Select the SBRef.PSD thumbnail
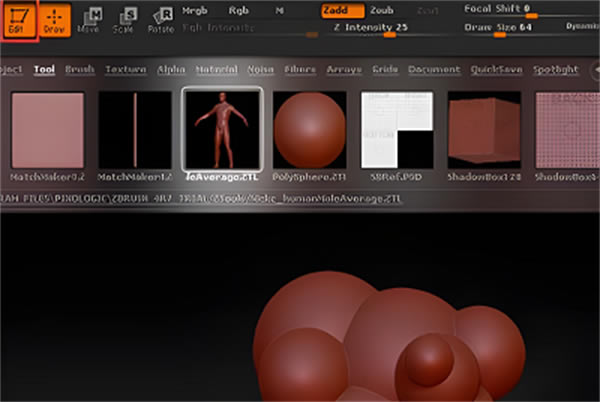The height and width of the screenshot is (402, 600). [x=397, y=130]
